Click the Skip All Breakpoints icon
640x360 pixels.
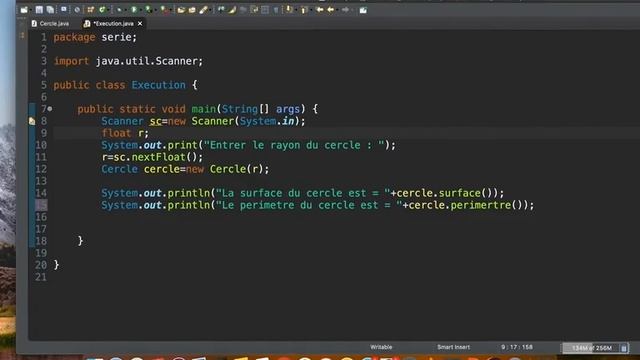[x=77, y=10]
